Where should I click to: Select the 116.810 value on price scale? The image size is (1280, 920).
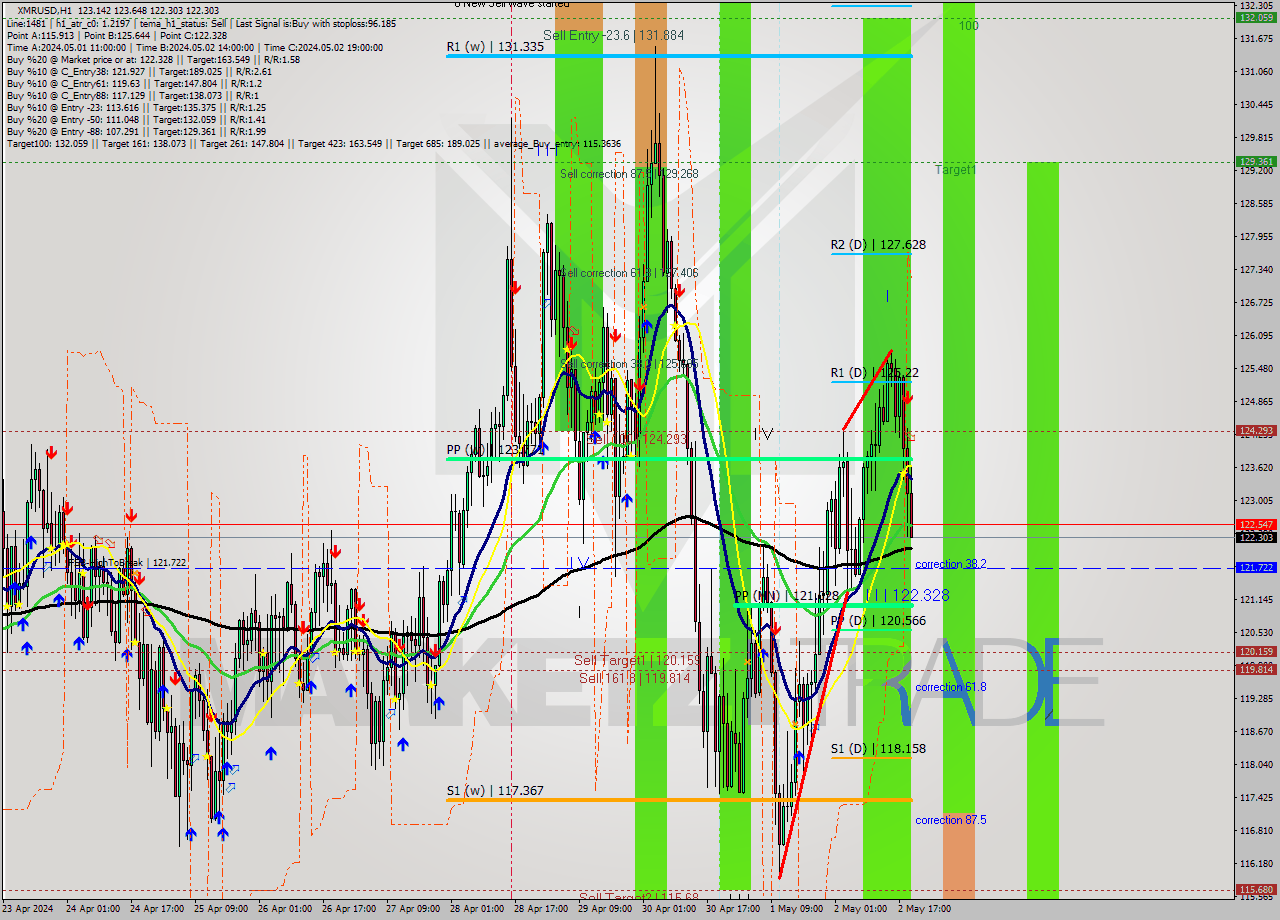click(1255, 830)
